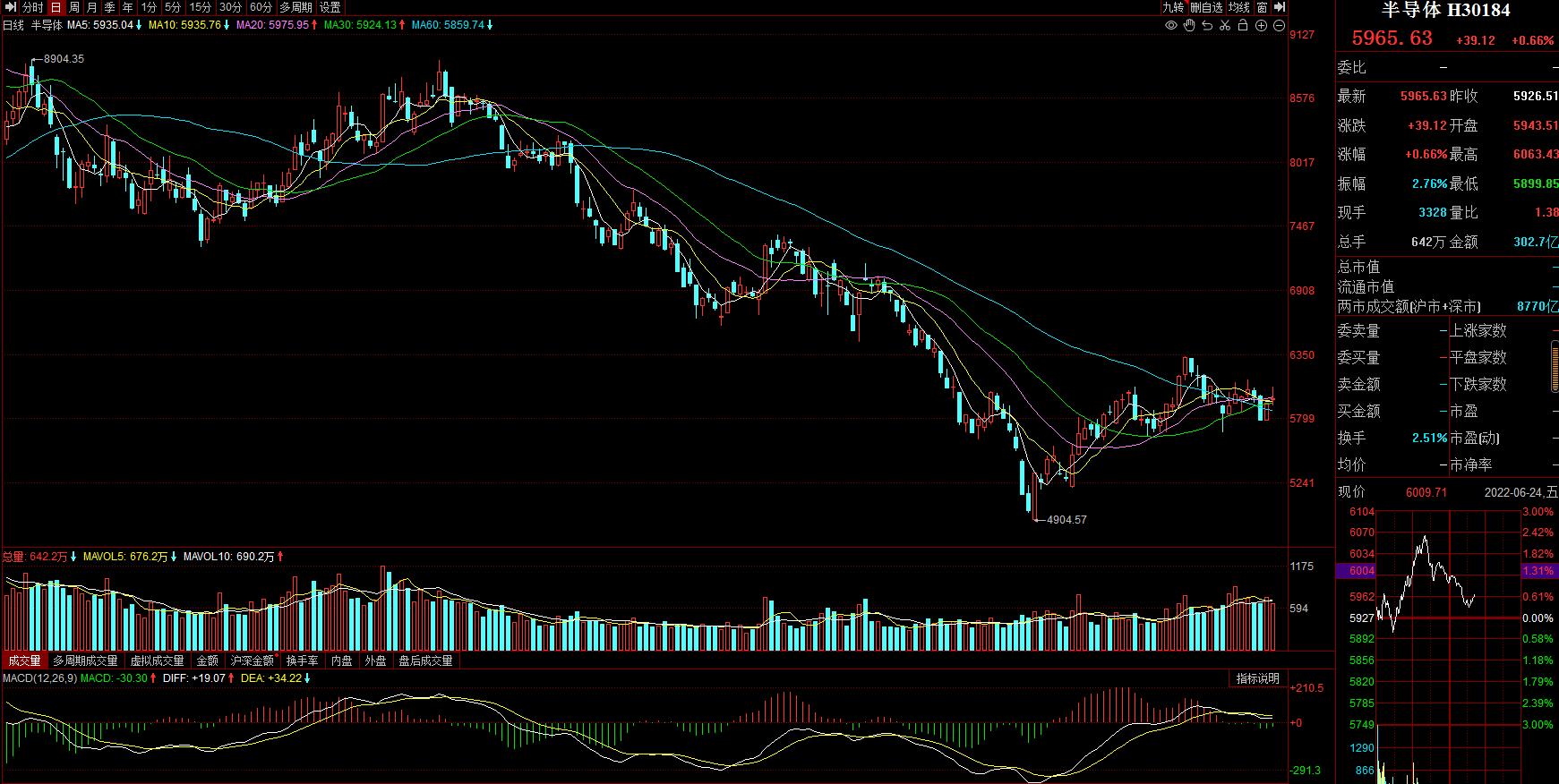This screenshot has height=784, width=1559.
Task: Click the scissors cut icon
Action: point(1225,25)
